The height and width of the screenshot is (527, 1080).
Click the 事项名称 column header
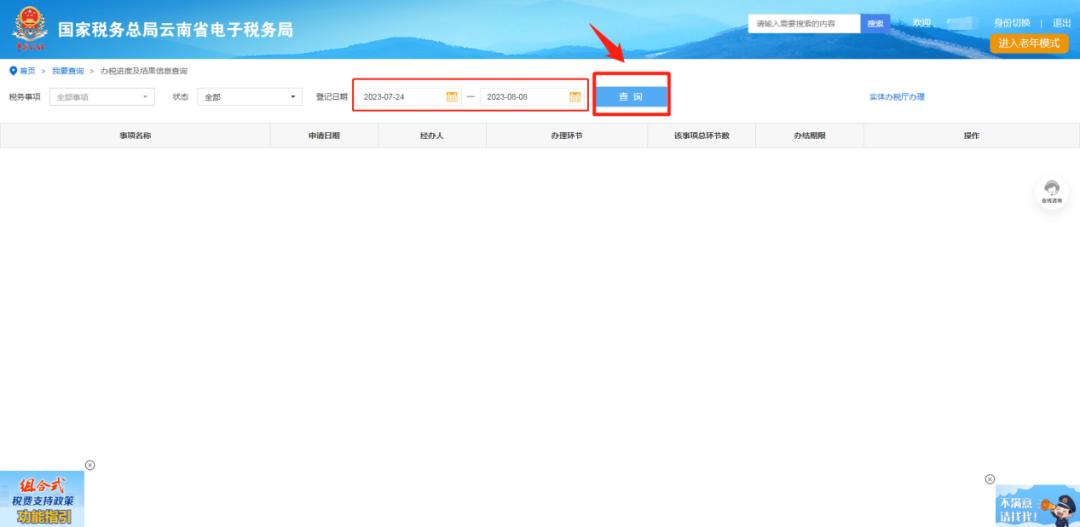pos(135,136)
